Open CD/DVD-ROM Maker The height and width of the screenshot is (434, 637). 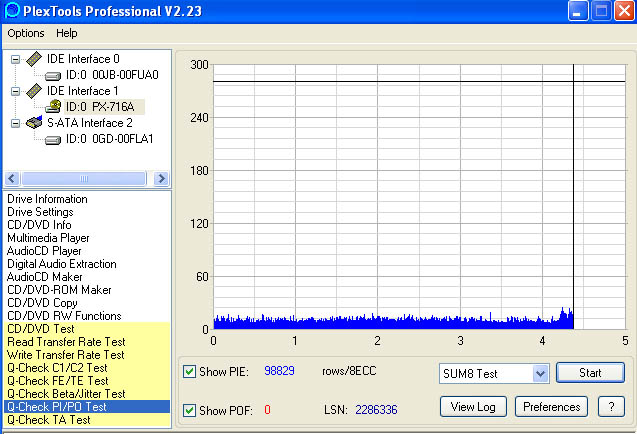click(59, 290)
